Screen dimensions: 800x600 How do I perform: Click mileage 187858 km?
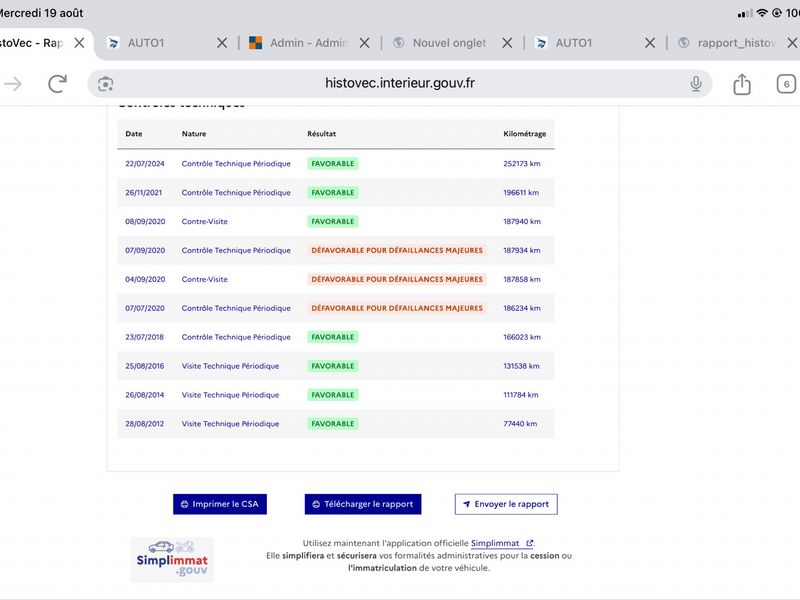pyautogui.click(x=522, y=279)
